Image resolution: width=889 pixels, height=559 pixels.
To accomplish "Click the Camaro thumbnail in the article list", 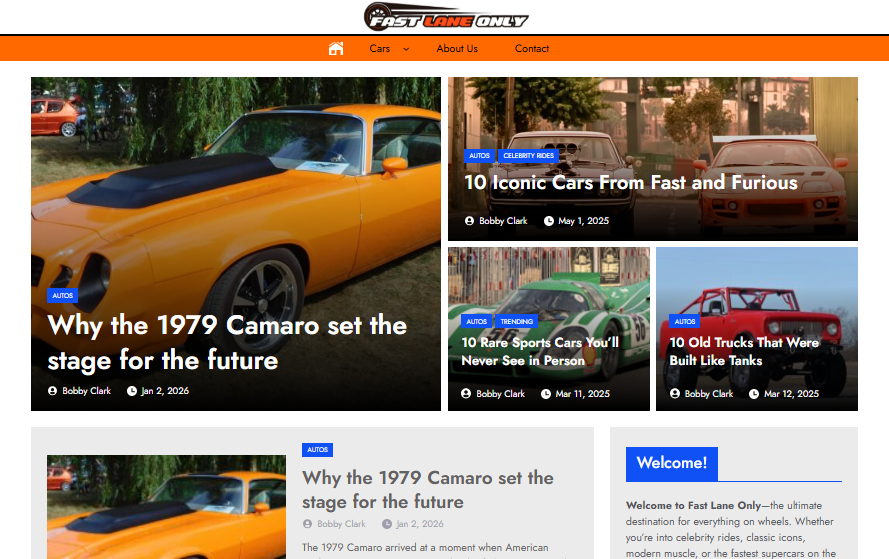I will pyautogui.click(x=167, y=507).
